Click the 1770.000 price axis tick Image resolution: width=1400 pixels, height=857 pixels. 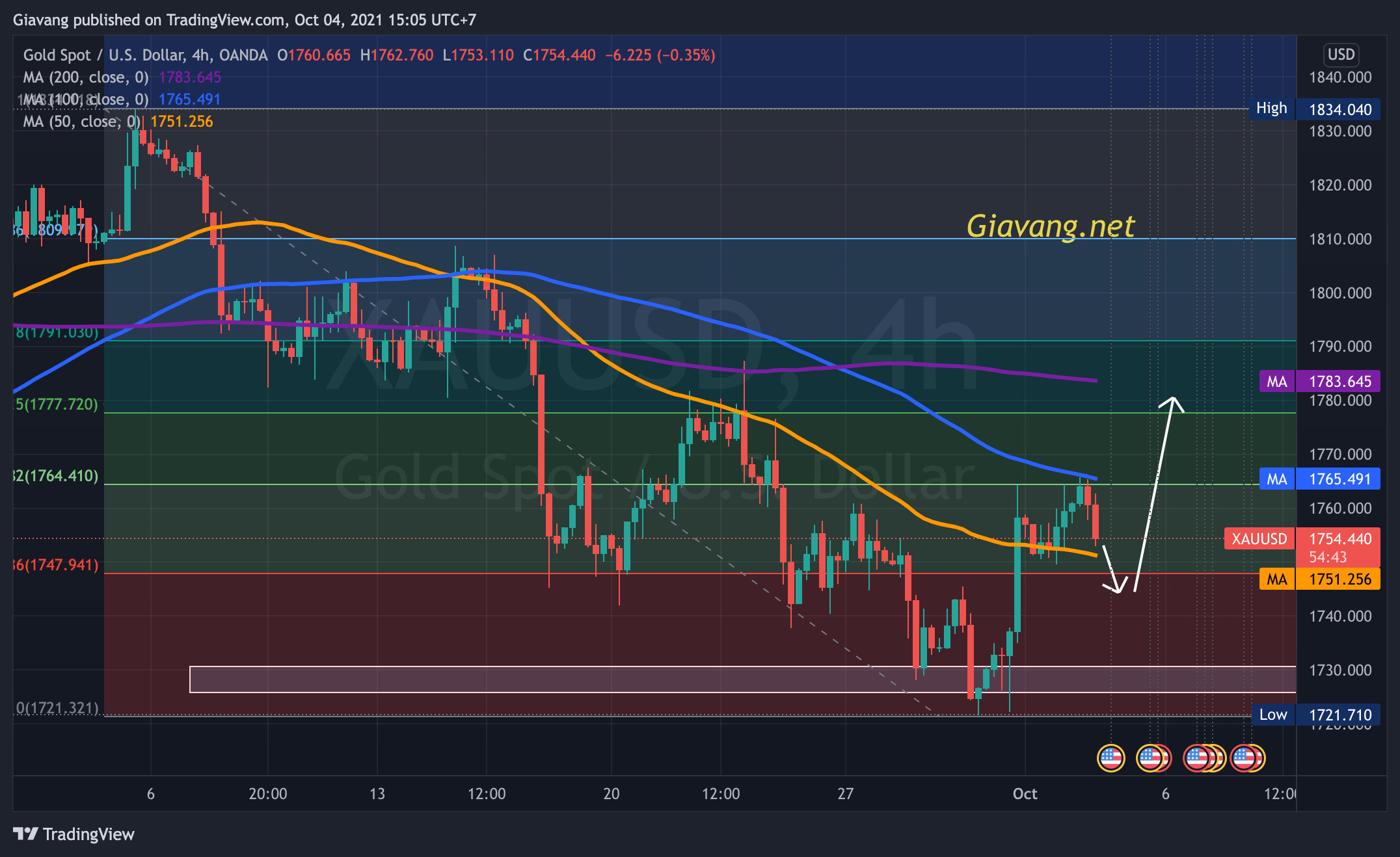[x=1340, y=455]
